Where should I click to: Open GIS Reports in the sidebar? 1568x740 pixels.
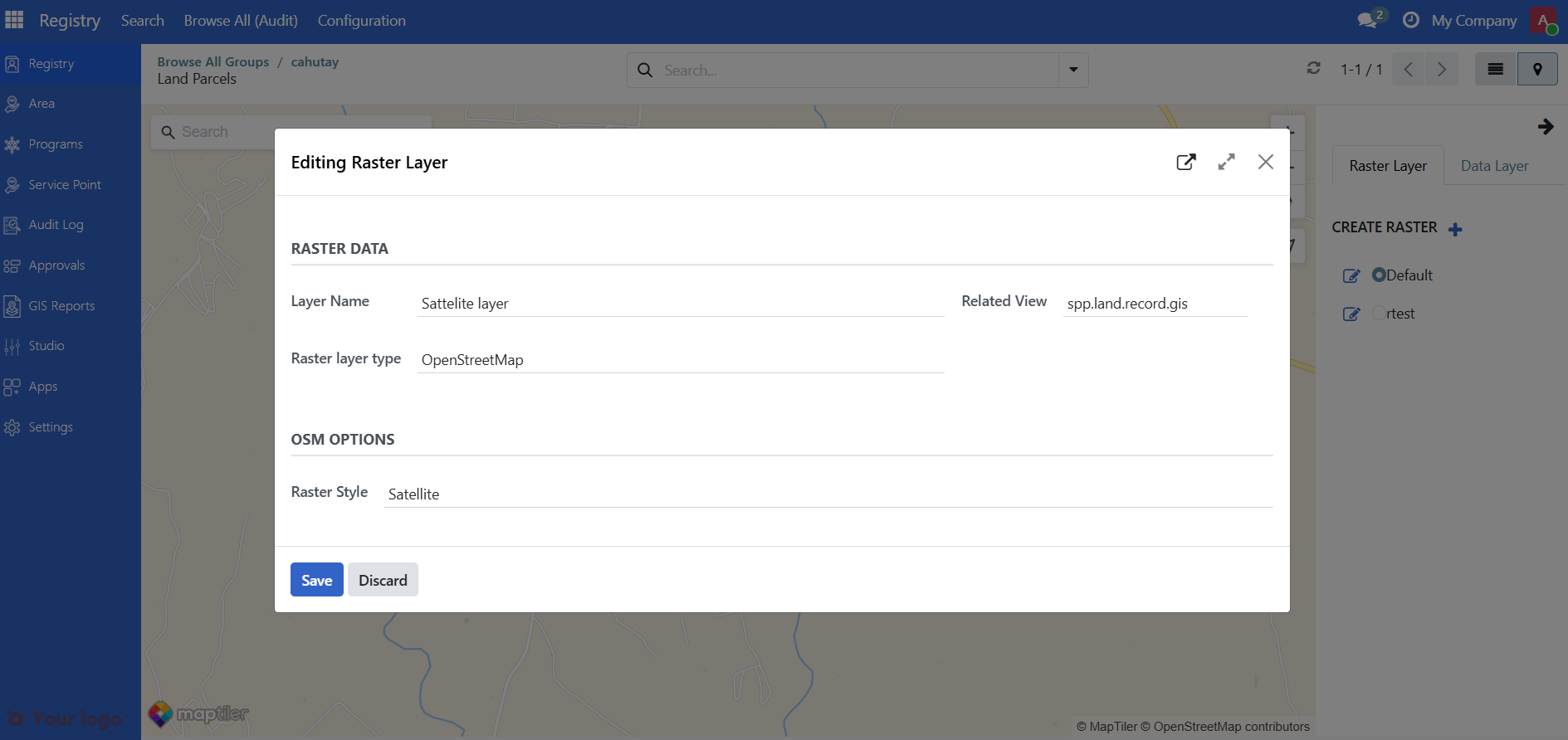tap(71, 306)
